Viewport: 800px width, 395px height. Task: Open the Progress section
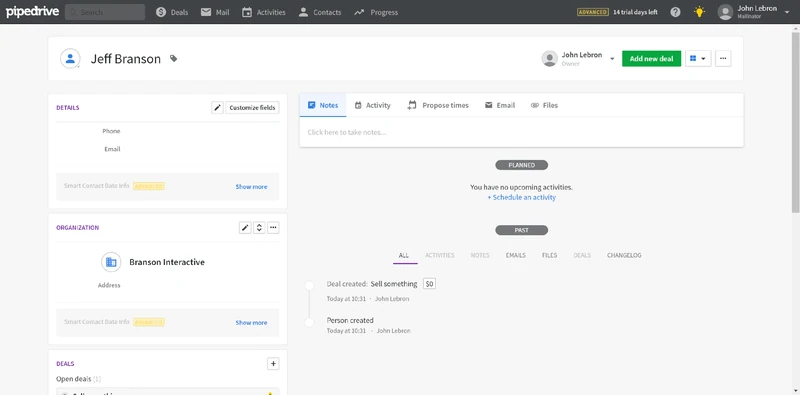coord(376,12)
